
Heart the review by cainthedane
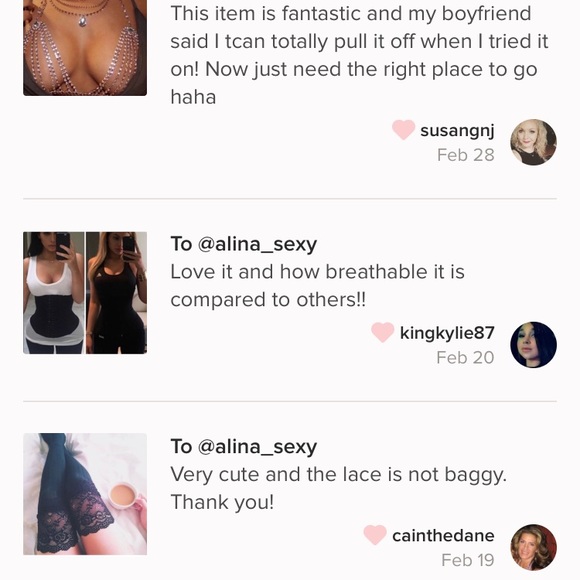tap(375, 535)
